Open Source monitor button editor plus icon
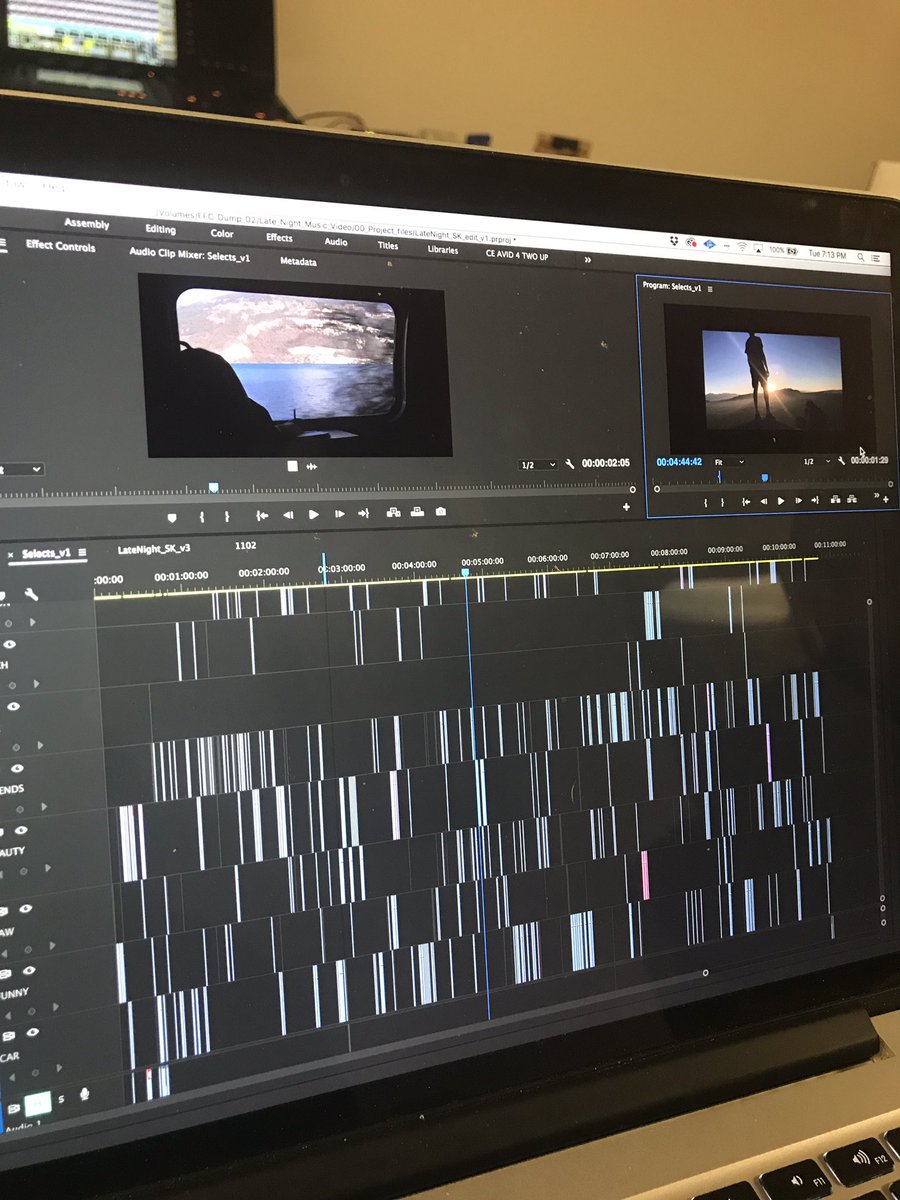Viewport: 900px width, 1200px height. point(627,507)
